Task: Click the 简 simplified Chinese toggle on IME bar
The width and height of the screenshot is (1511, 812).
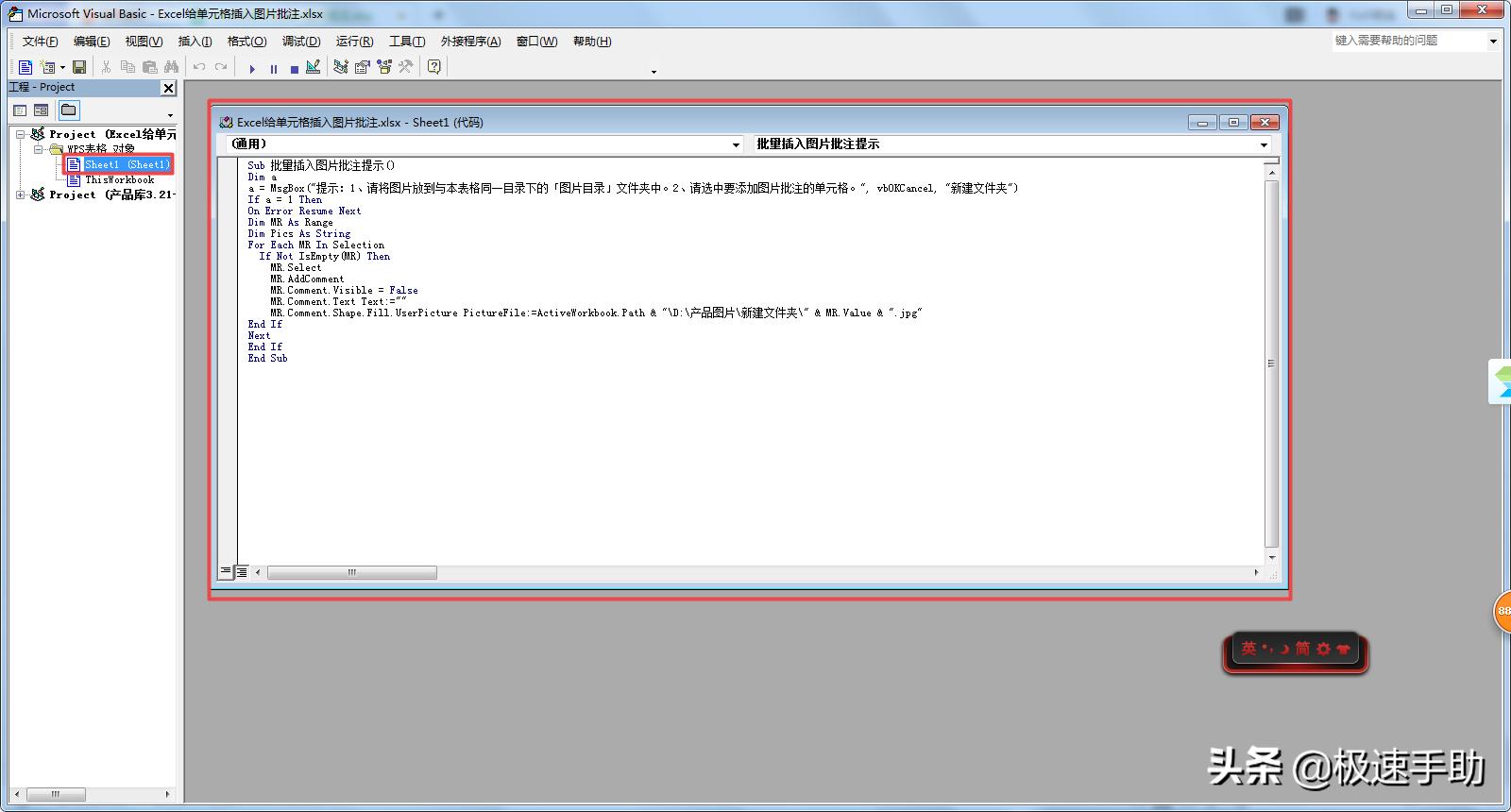Action: [1302, 649]
